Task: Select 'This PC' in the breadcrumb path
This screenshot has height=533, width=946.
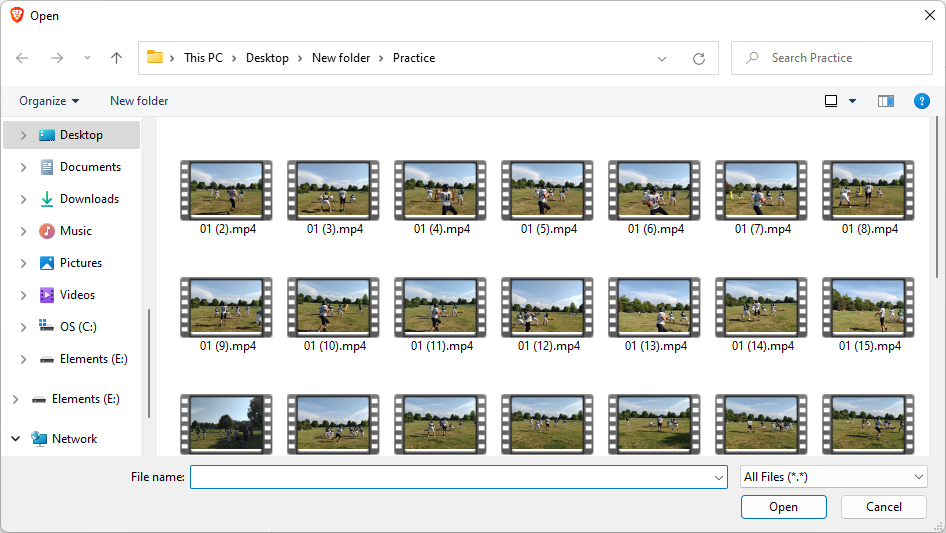Action: coord(203,58)
